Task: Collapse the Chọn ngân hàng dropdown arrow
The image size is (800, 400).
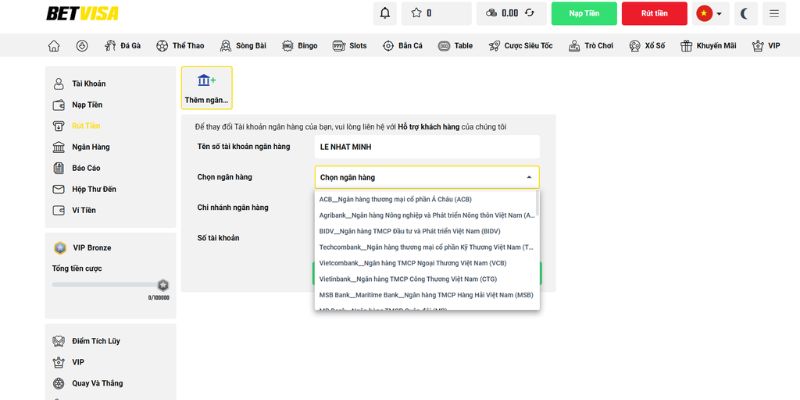Action: click(x=529, y=178)
